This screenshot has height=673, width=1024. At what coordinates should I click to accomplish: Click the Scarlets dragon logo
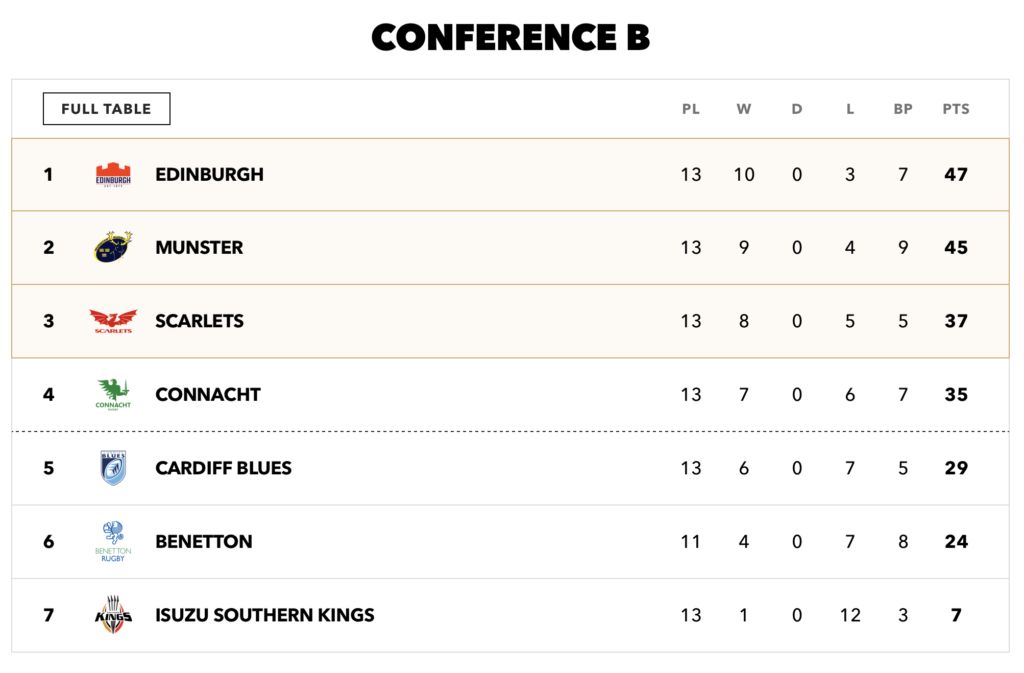[113, 321]
